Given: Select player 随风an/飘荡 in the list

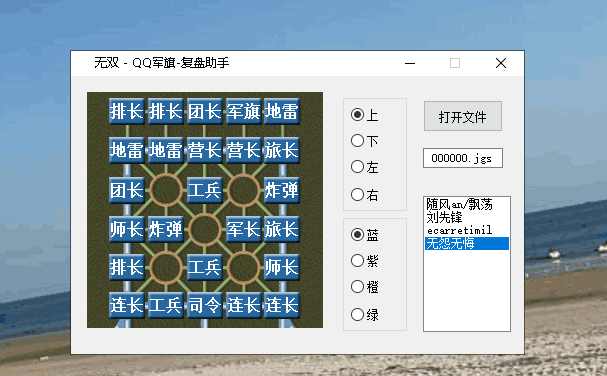Looking at the screenshot, I should (467, 204).
